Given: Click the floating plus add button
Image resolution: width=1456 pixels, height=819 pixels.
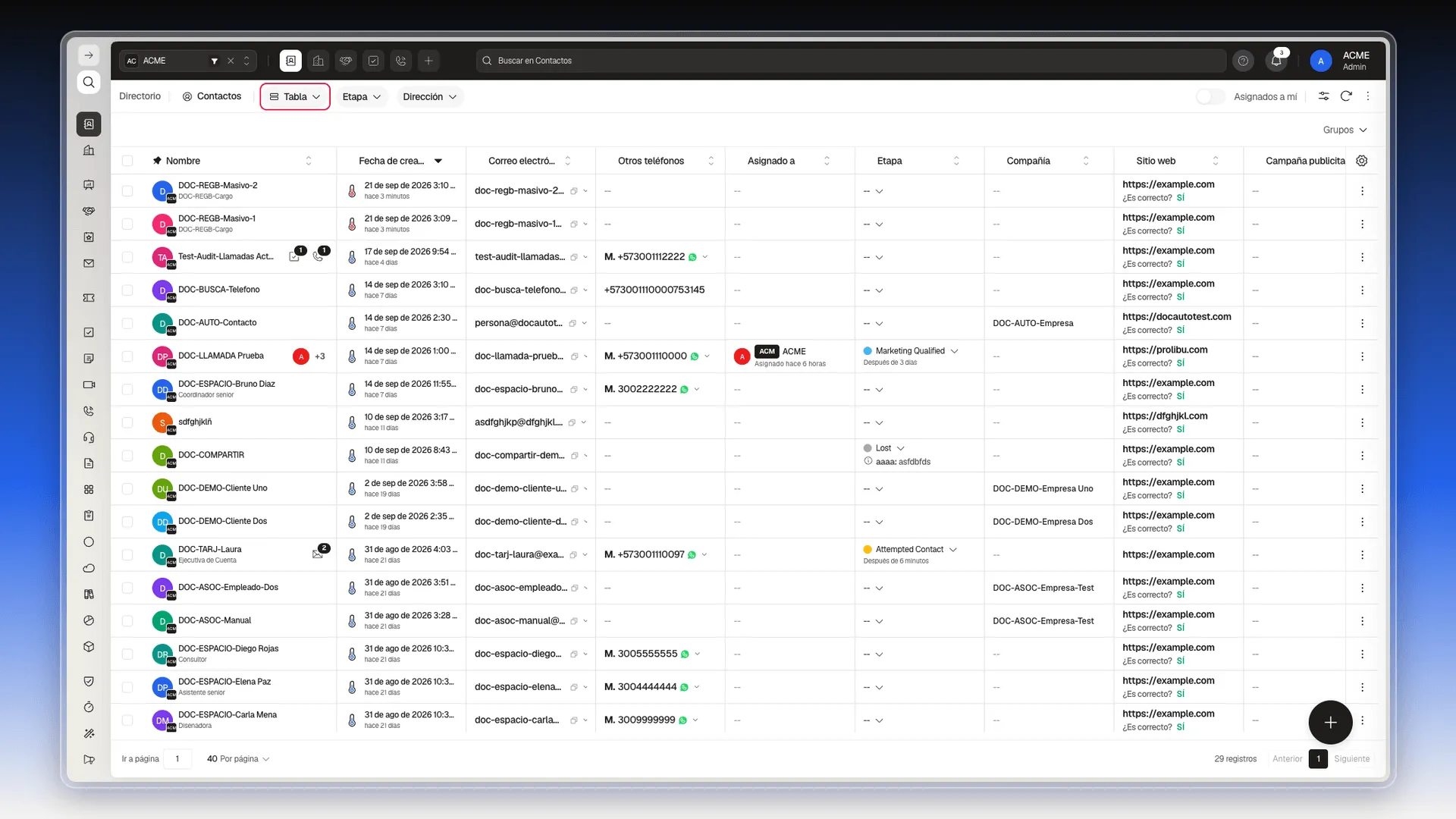Looking at the screenshot, I should click(1330, 723).
